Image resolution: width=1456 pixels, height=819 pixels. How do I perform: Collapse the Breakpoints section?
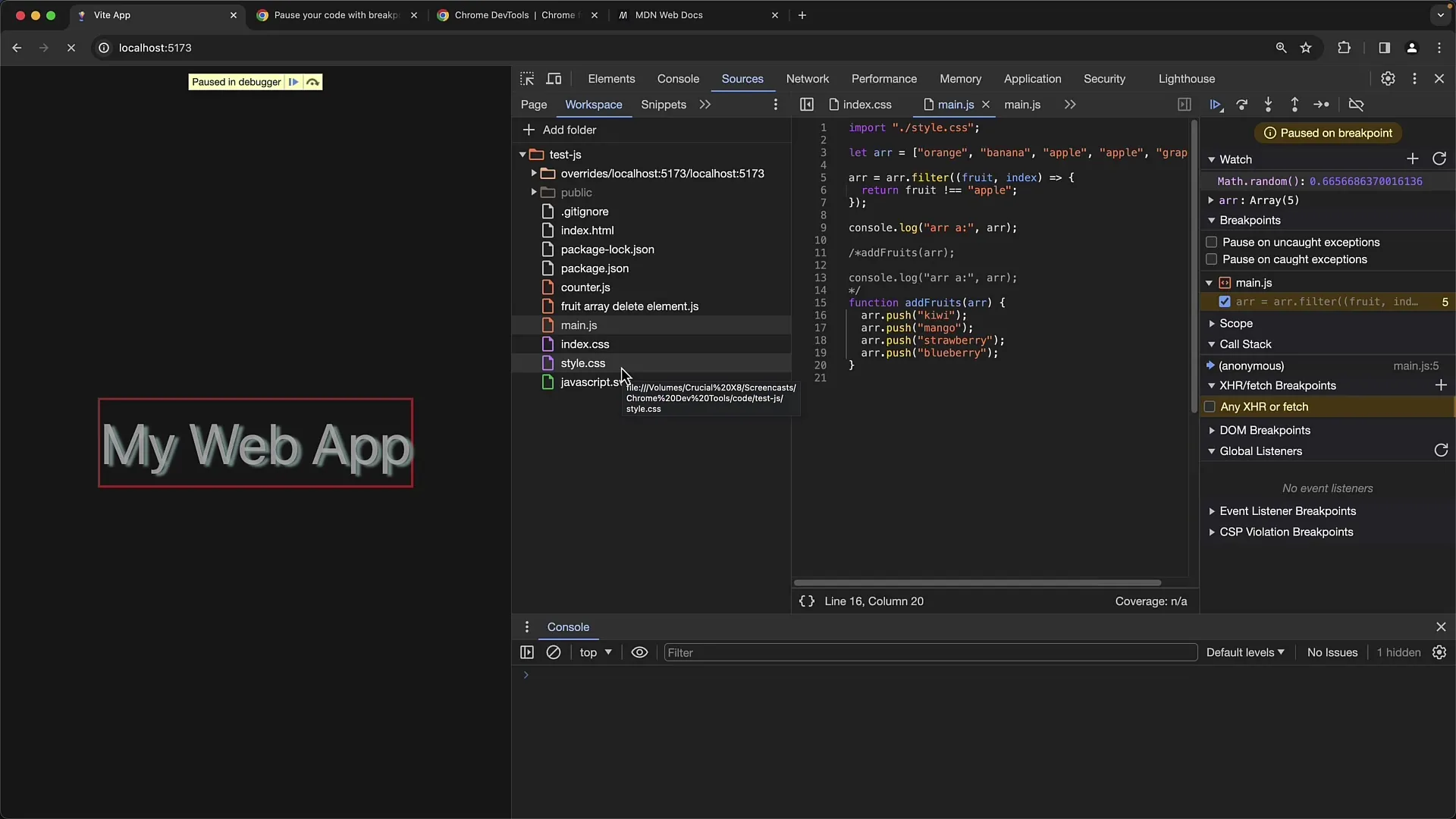[1211, 221]
